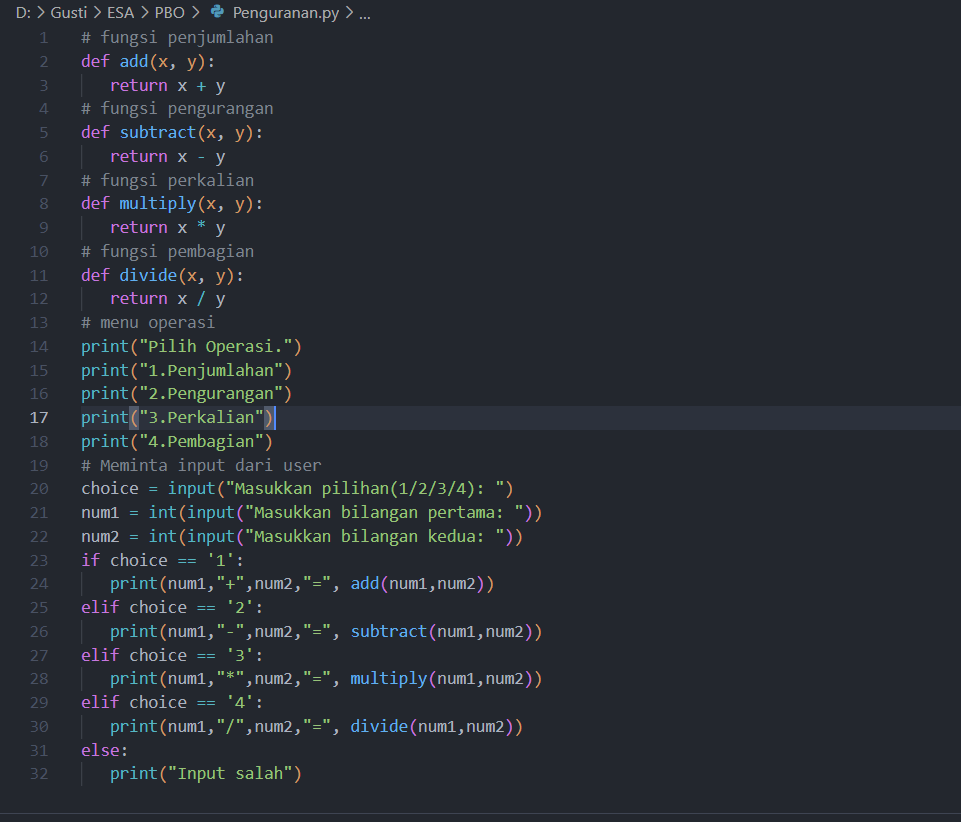Viewport: 961px width, 822px height.
Task: Click the comment '# fungsi penjumlahan'
Action: (177, 38)
